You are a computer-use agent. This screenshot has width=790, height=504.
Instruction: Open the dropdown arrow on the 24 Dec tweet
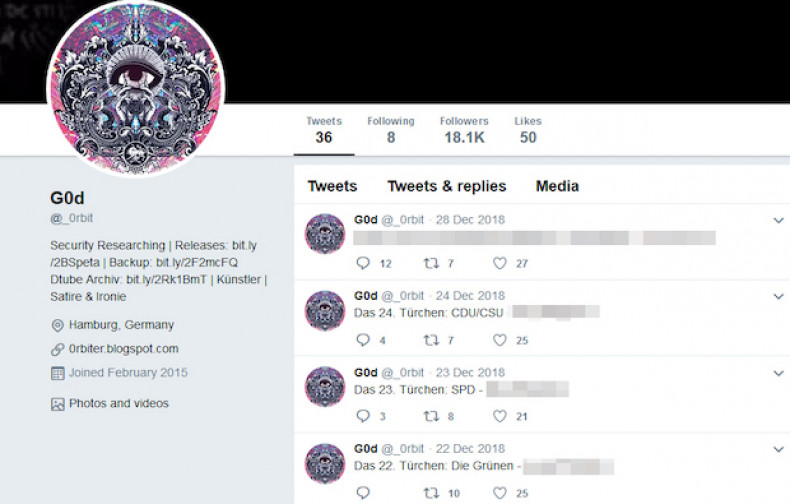[x=778, y=297]
